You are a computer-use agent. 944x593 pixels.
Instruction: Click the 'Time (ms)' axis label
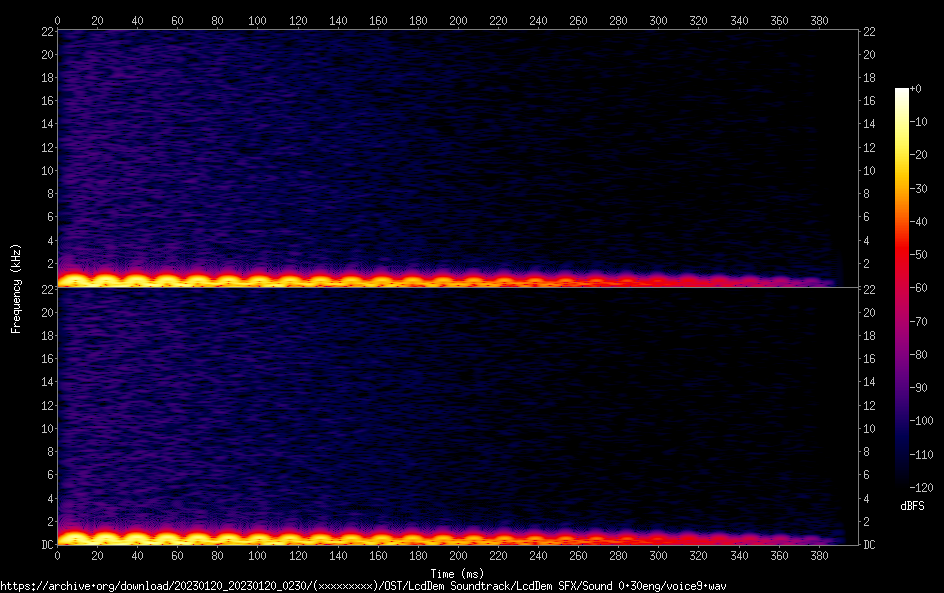[x=457, y=573]
